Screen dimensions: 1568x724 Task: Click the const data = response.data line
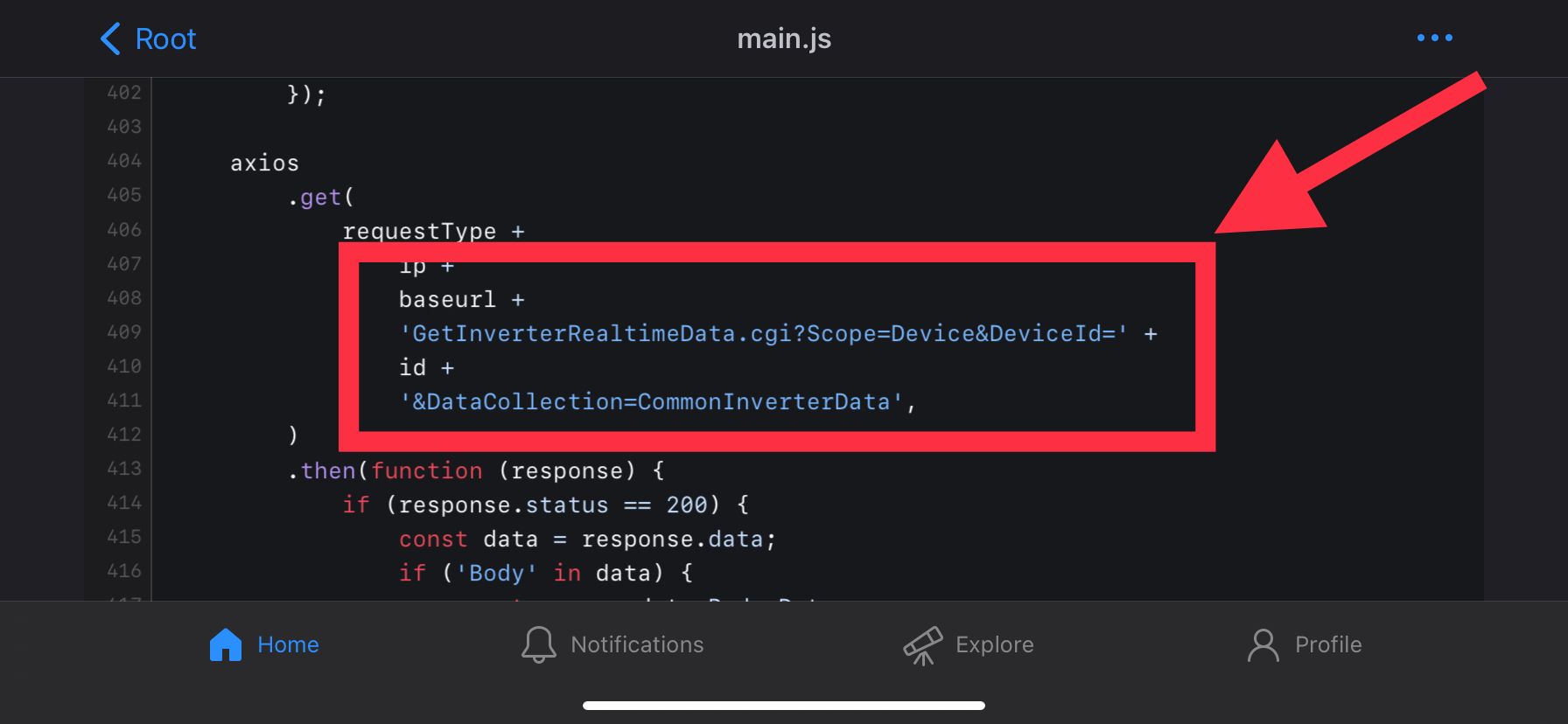pos(587,540)
